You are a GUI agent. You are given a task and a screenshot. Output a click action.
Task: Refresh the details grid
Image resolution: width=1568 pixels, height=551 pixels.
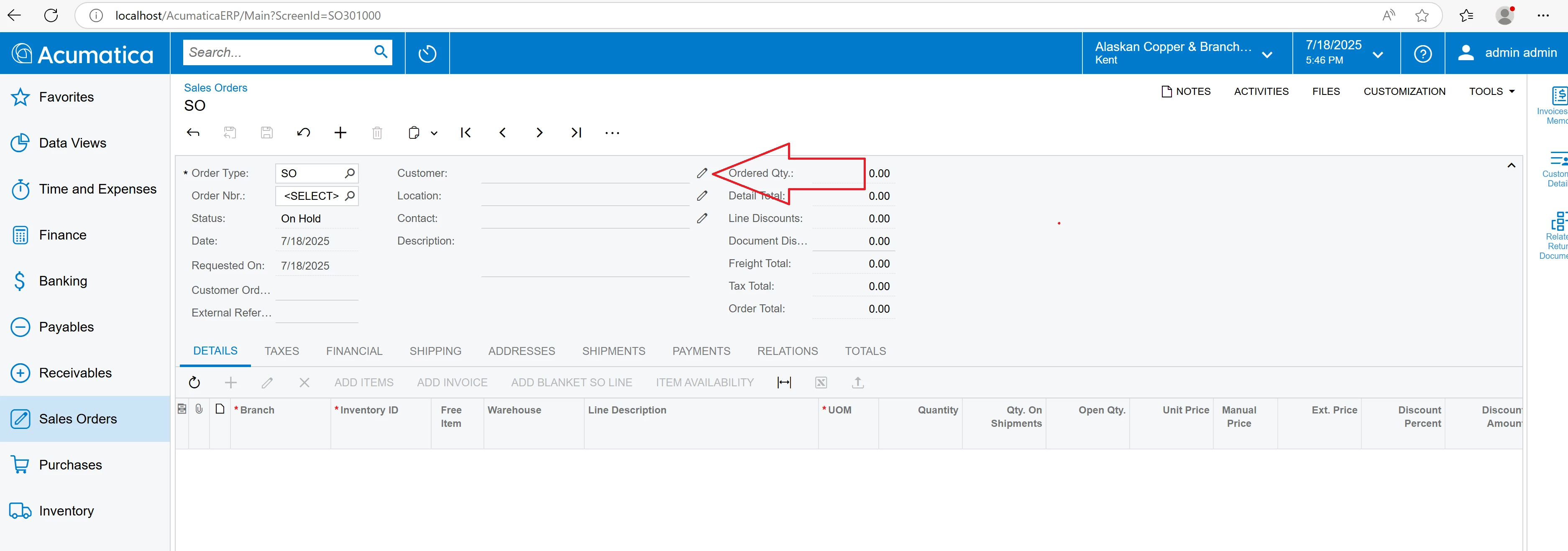click(194, 383)
